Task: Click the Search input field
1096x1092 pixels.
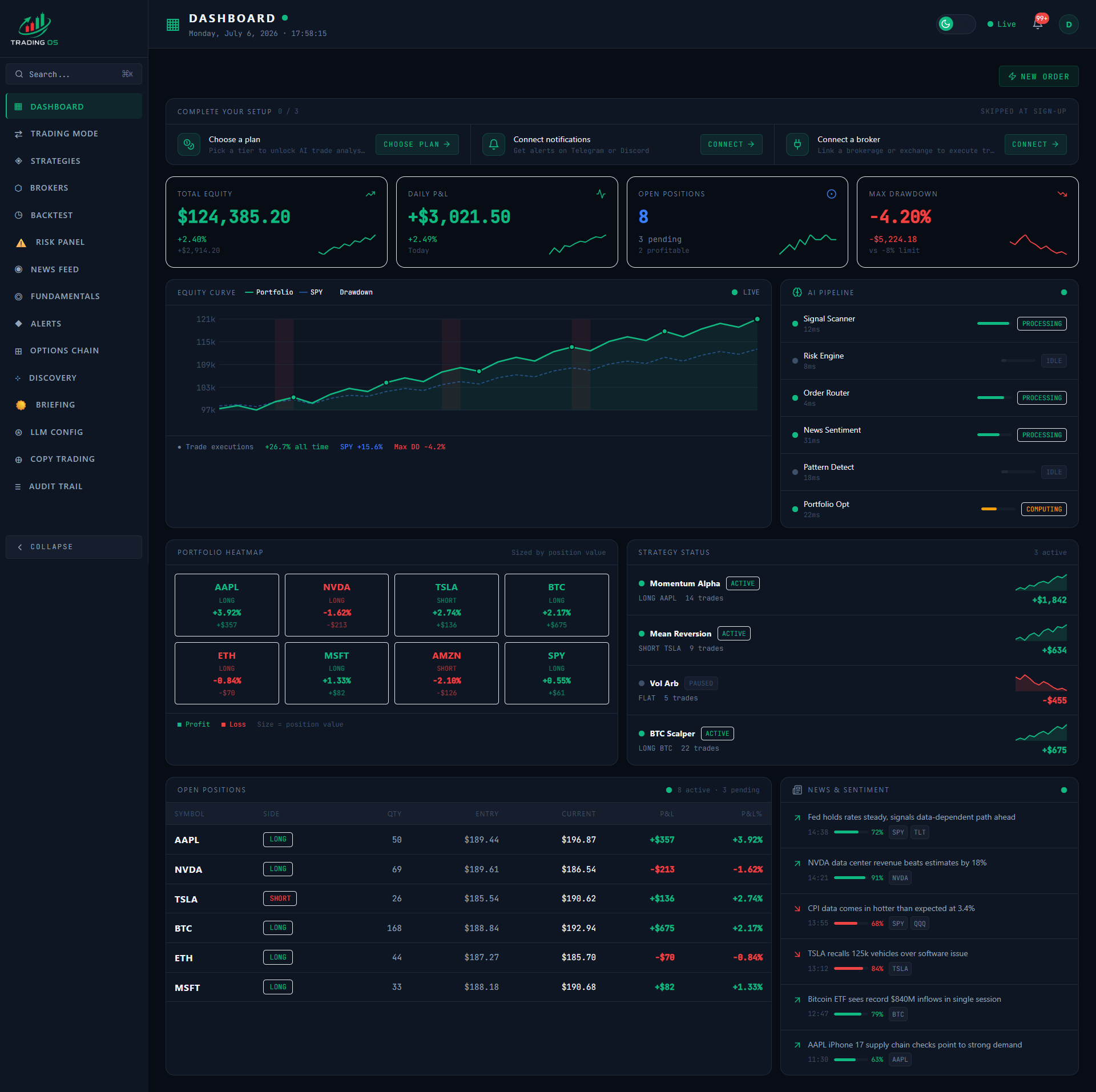Action: point(74,74)
